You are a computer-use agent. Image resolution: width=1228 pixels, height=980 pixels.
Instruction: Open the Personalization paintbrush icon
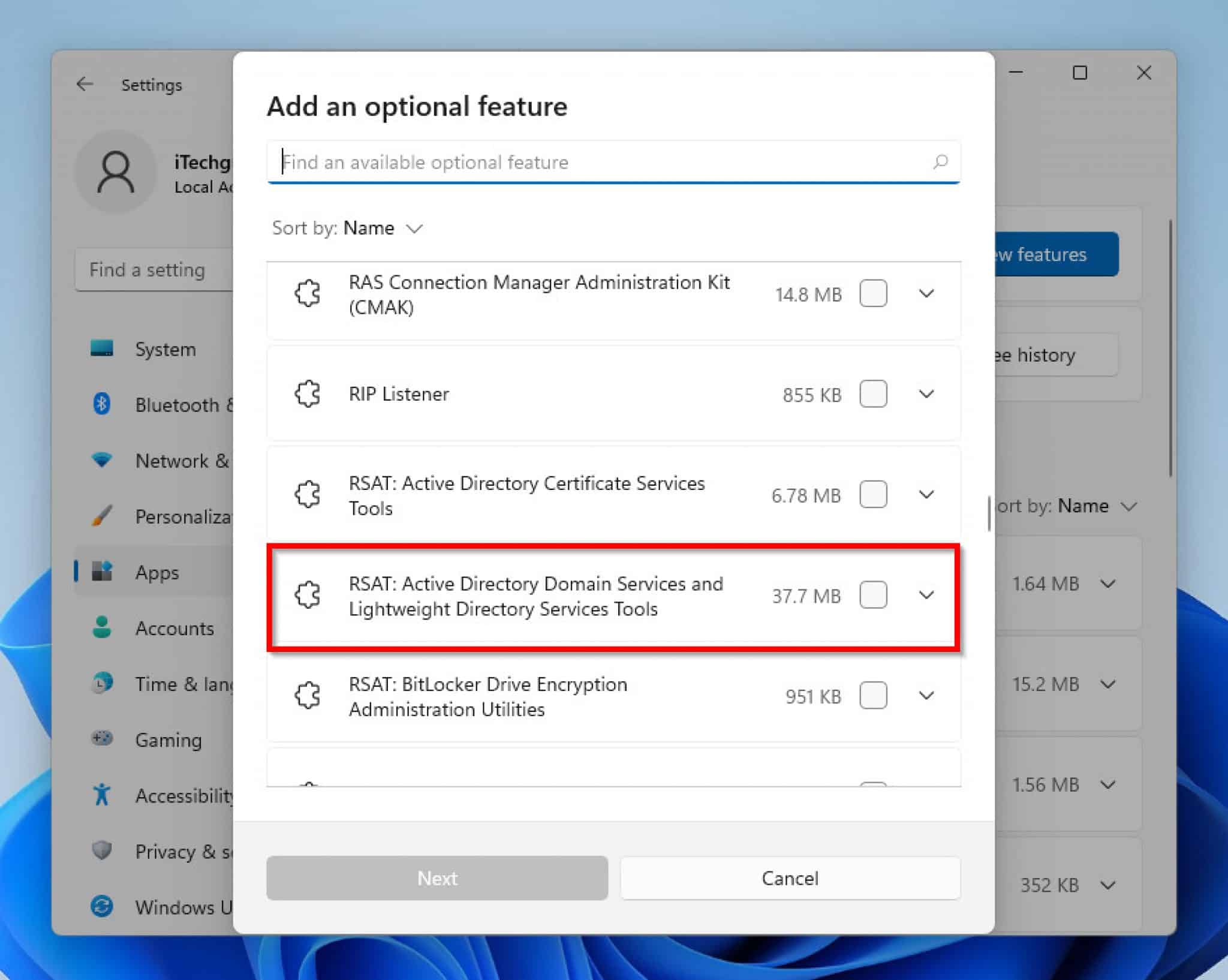[101, 516]
